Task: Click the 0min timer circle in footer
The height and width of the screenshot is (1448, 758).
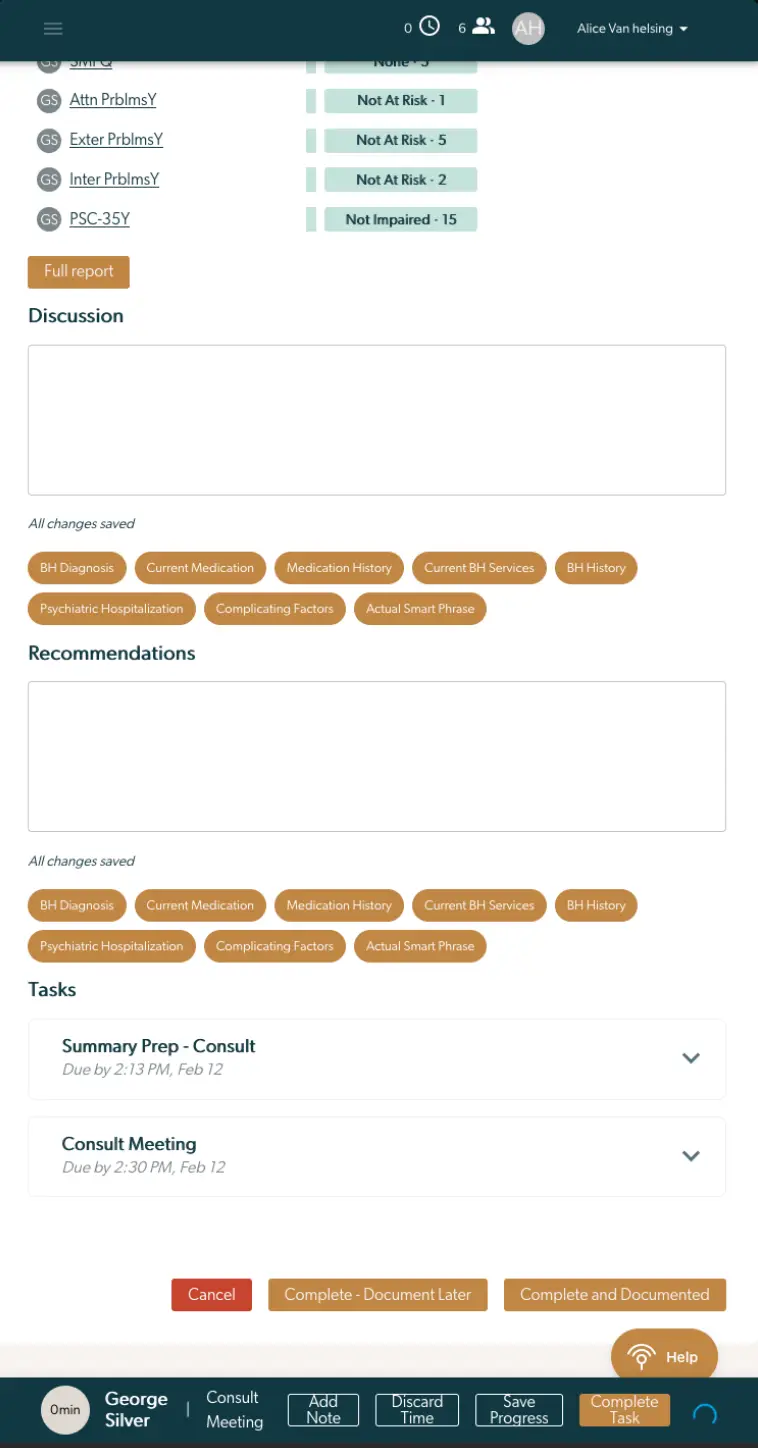Action: coord(65,1409)
